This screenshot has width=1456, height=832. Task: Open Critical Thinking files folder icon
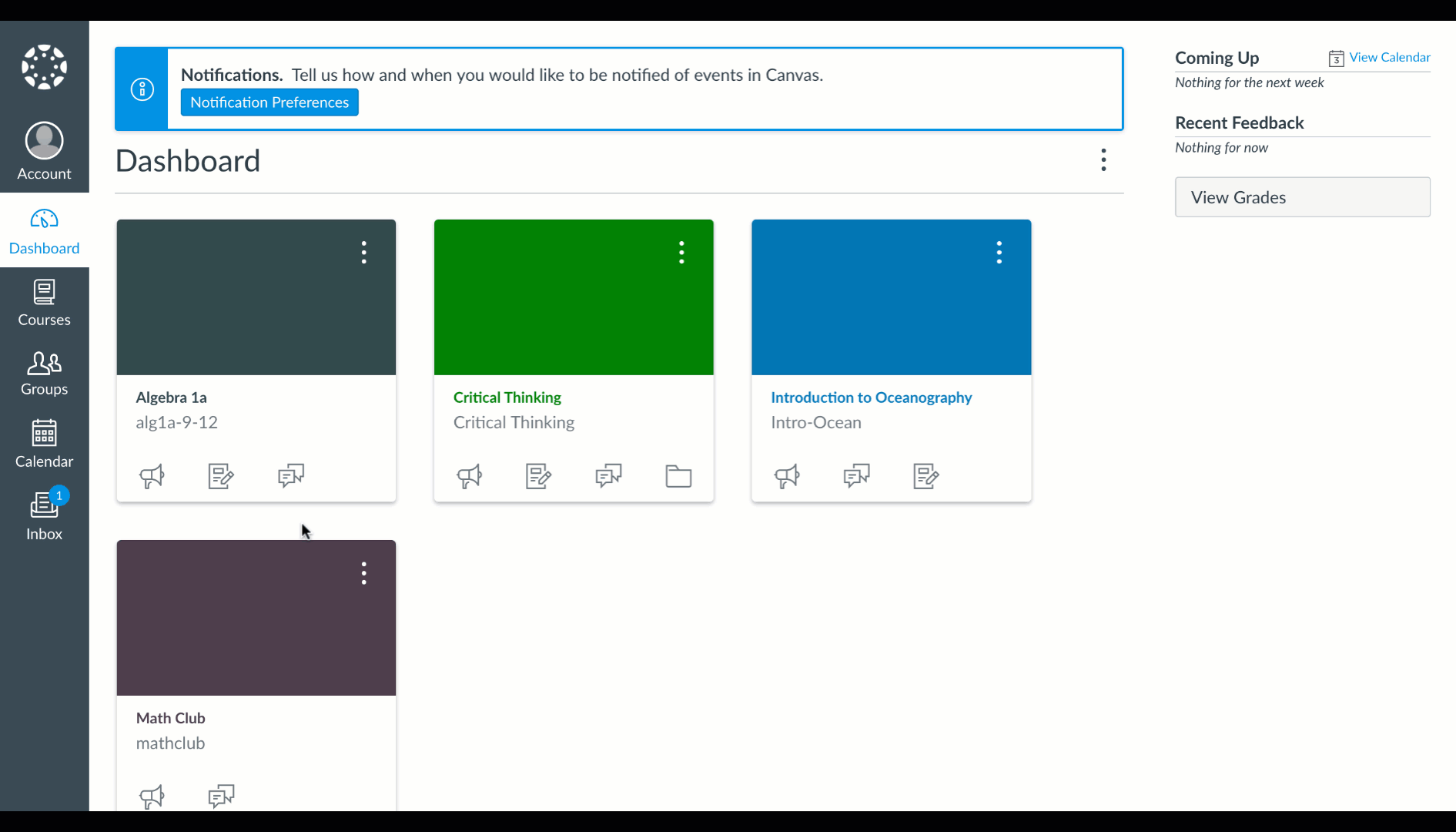(x=678, y=476)
